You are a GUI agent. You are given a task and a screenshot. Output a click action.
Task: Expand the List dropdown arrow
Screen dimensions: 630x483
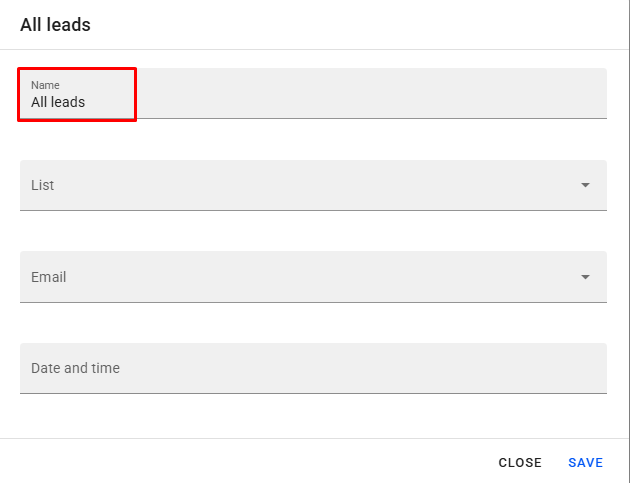click(x=585, y=185)
